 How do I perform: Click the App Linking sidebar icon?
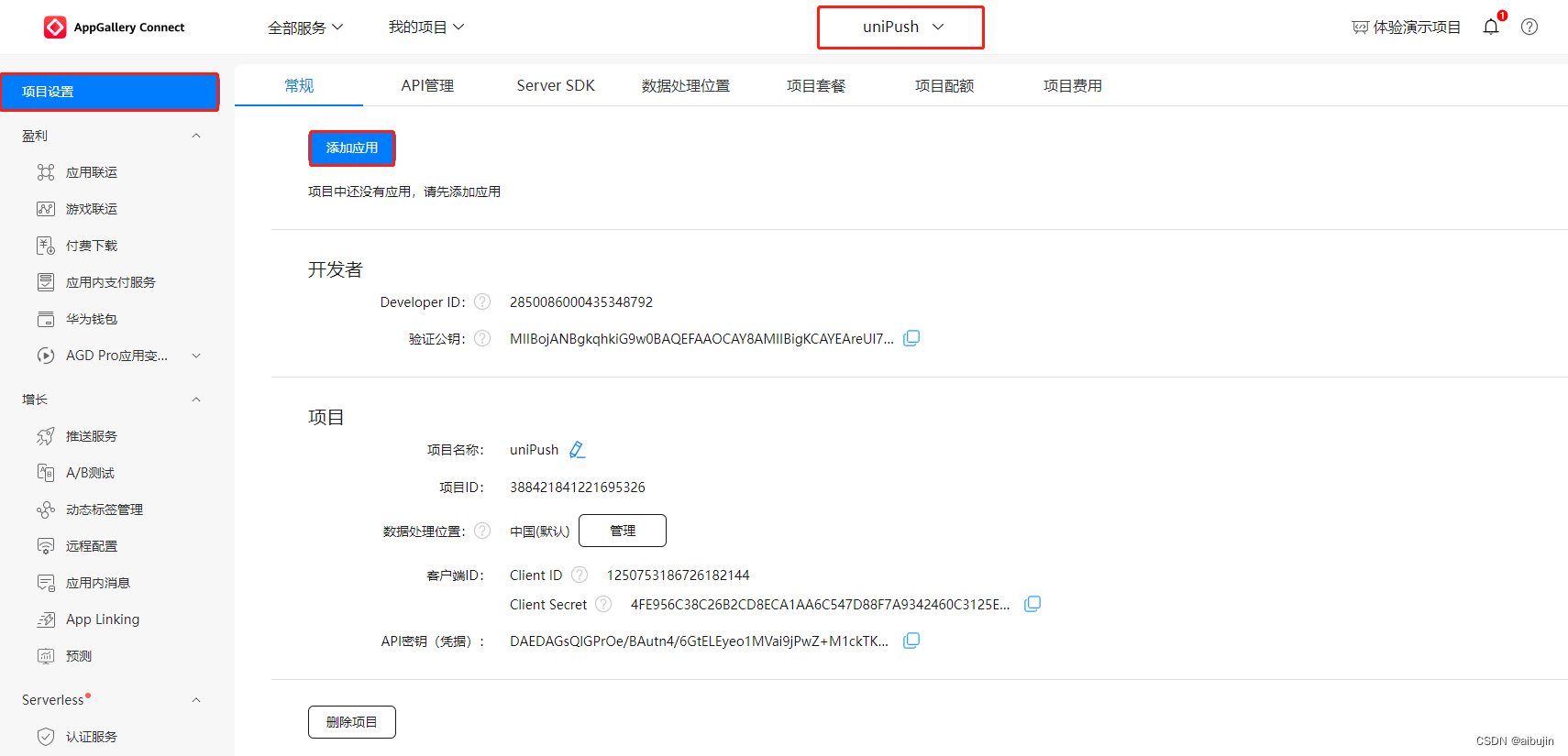[x=46, y=619]
